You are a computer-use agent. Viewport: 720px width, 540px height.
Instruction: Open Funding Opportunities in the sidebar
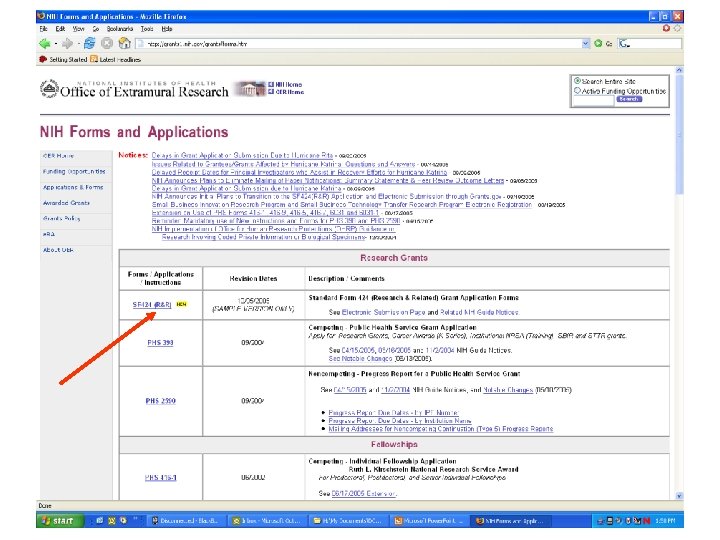pos(74,171)
